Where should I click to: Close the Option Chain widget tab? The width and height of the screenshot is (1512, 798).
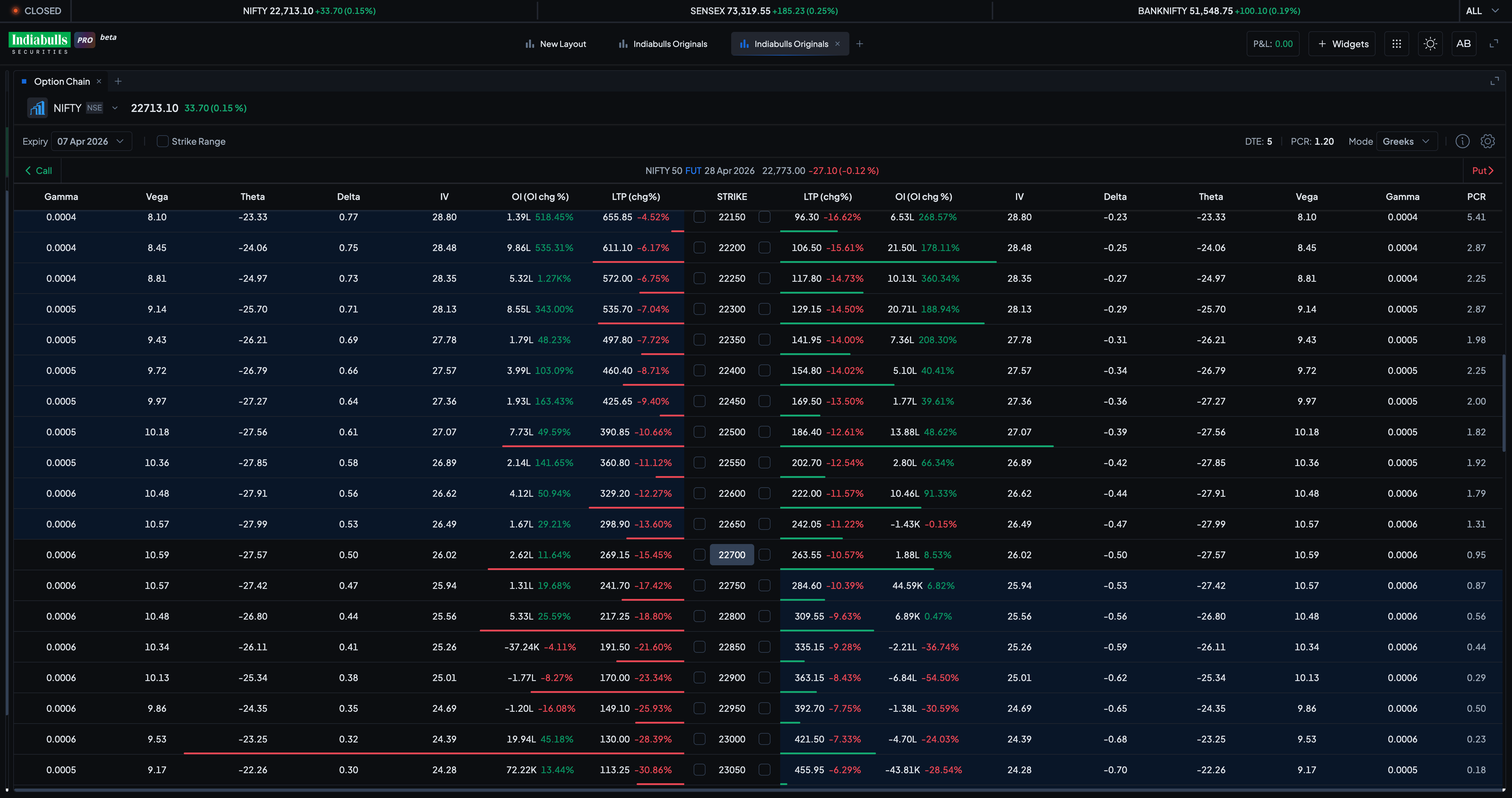click(99, 82)
